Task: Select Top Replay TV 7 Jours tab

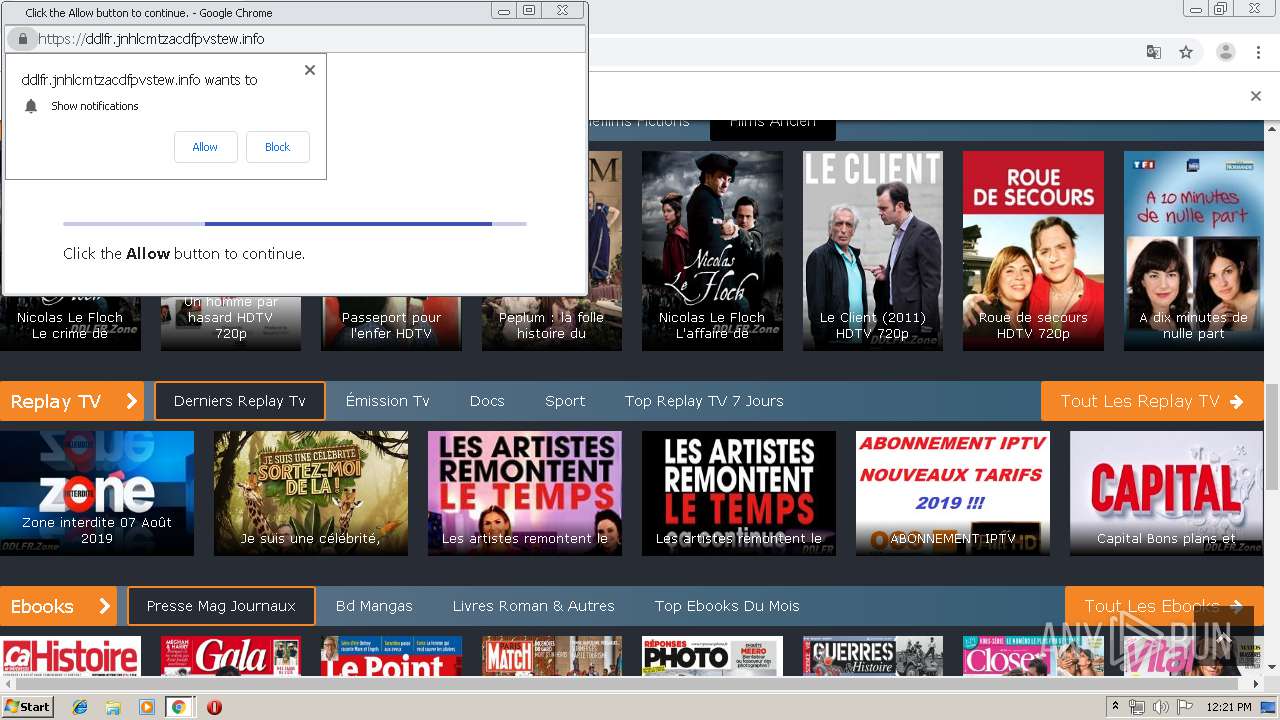Action: (704, 401)
